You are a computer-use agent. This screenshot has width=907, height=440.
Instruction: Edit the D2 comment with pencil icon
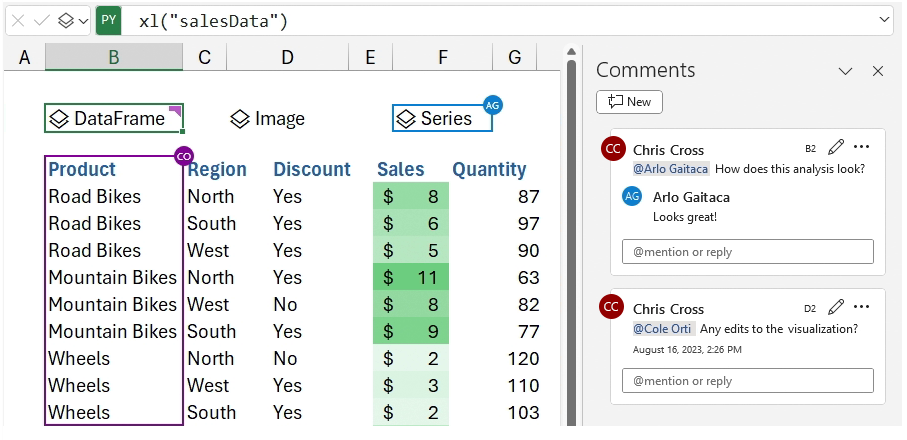[x=836, y=307]
